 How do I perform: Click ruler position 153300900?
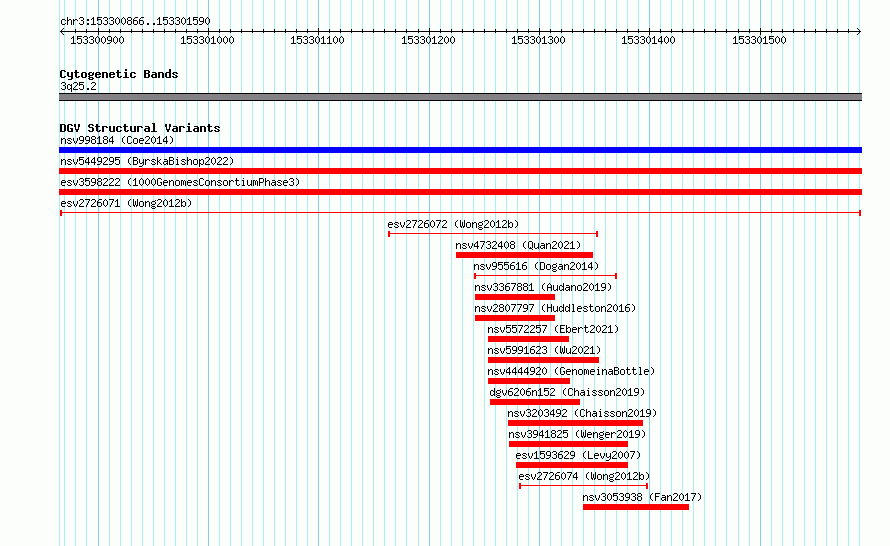(97, 40)
